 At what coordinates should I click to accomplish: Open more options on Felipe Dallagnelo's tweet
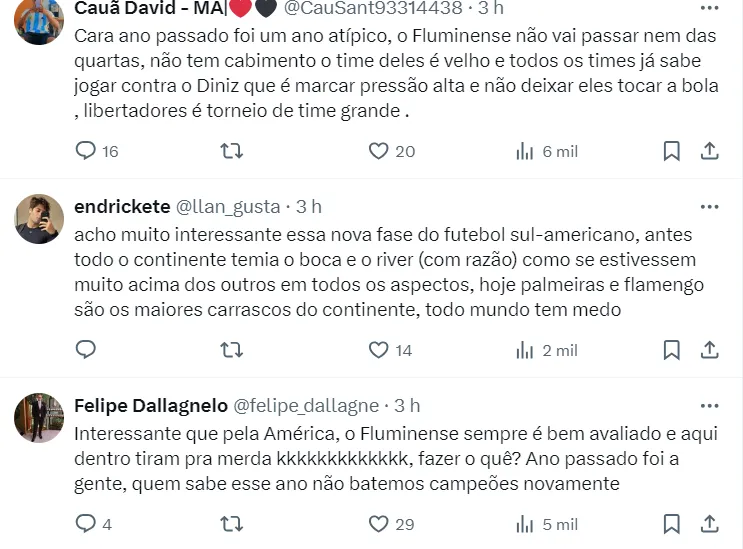[x=709, y=406]
